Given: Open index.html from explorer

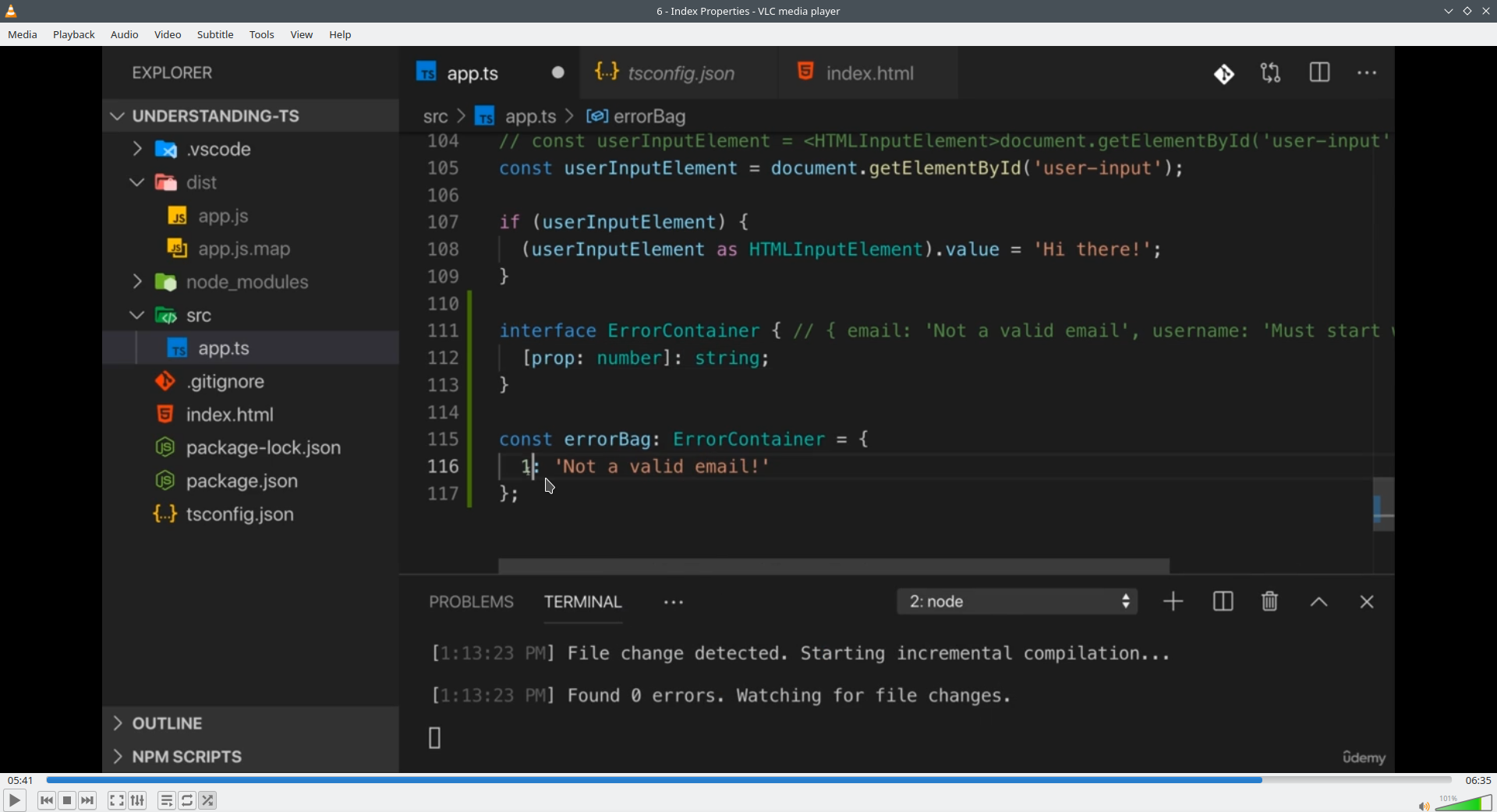Looking at the screenshot, I should click(250, 415).
